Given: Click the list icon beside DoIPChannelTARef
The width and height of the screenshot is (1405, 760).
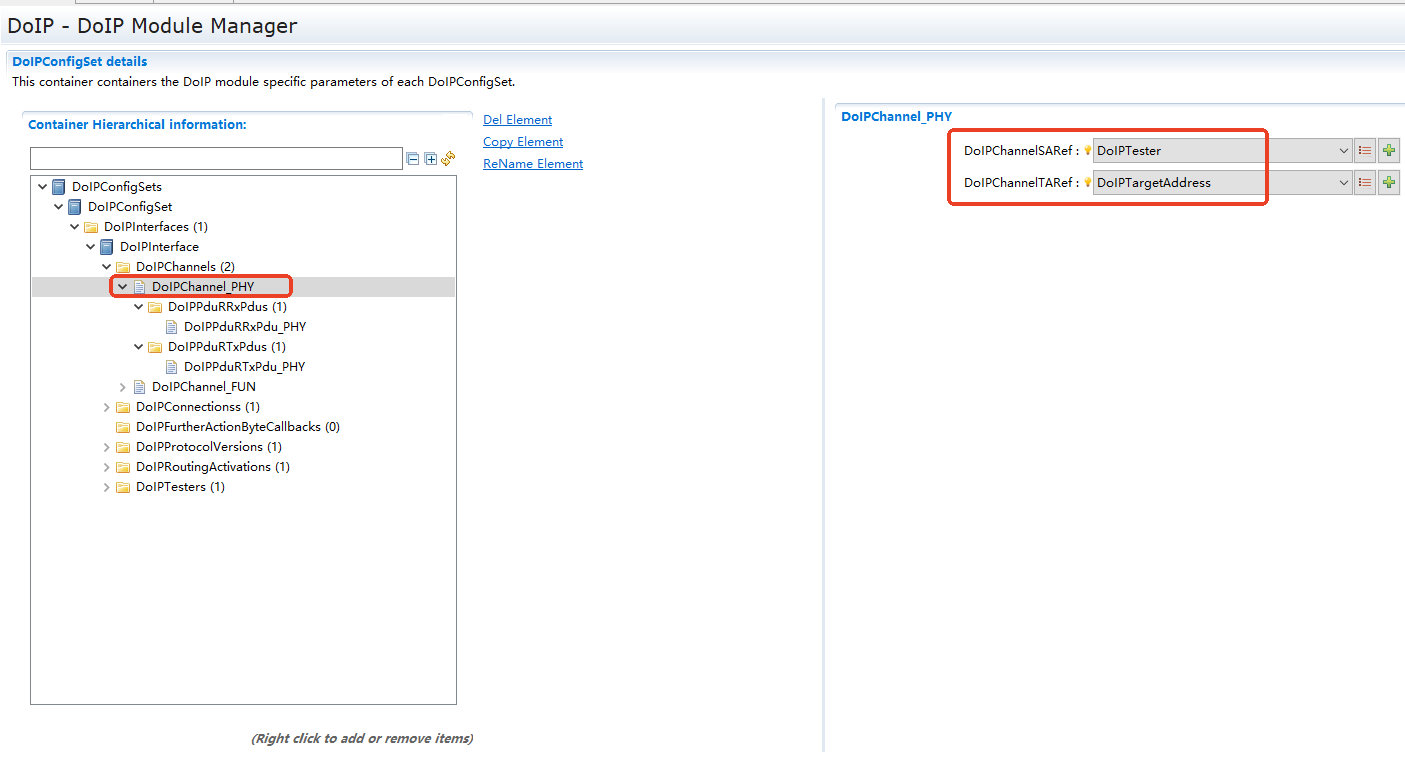Looking at the screenshot, I should coord(1365,183).
